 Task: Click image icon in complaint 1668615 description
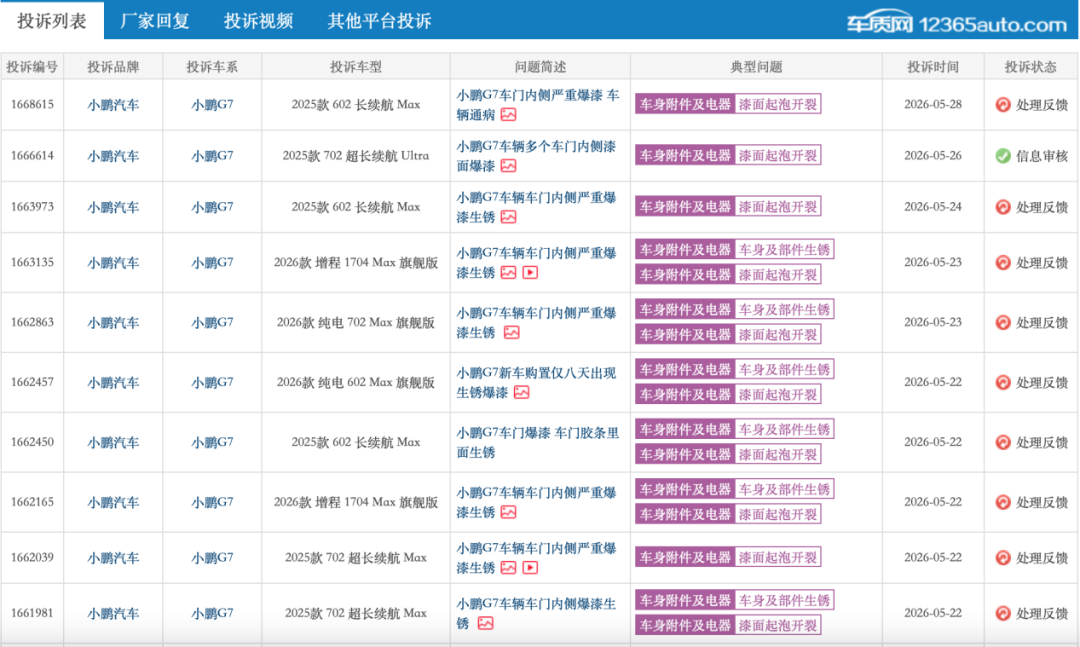pos(508,115)
